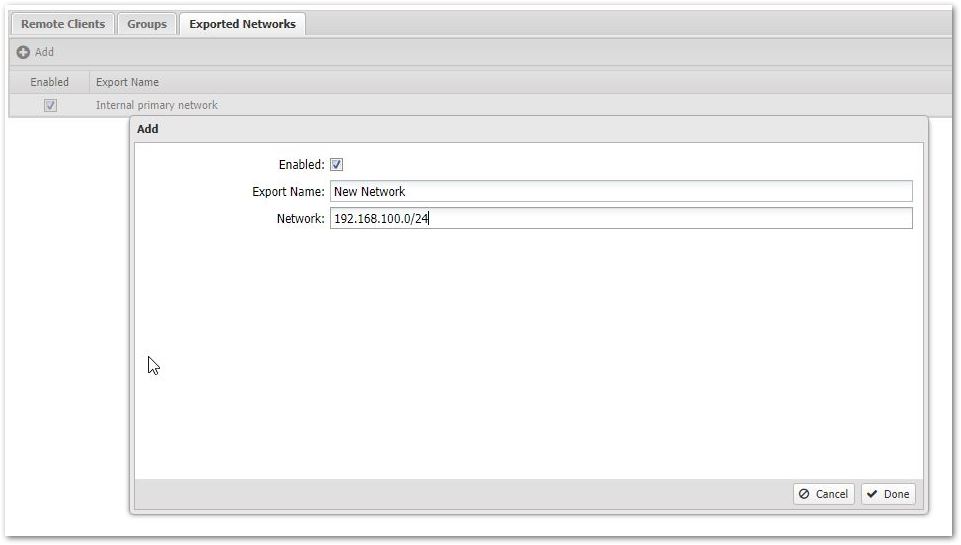Click the "Export Name:" field label
Viewport: 961px width, 545px height.
(288, 191)
